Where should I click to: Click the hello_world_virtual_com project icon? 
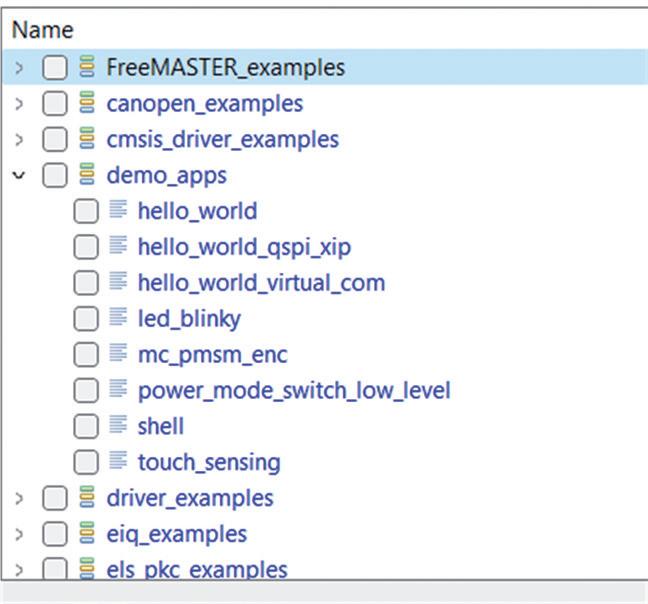(x=118, y=281)
